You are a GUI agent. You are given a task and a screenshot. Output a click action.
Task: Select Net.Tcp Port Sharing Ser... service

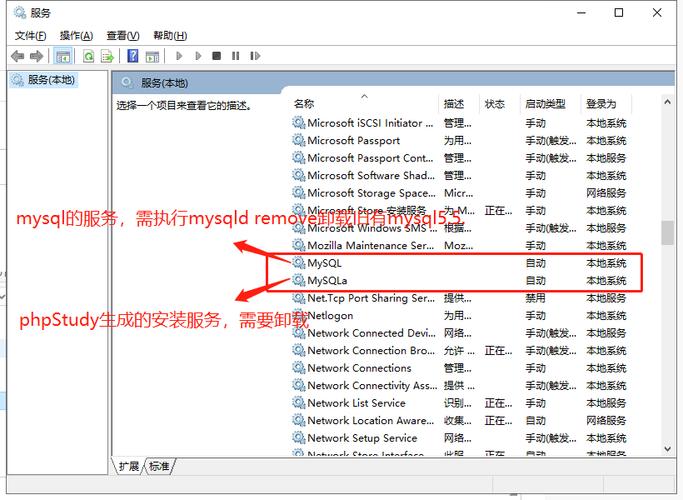pyautogui.click(x=461, y=298)
